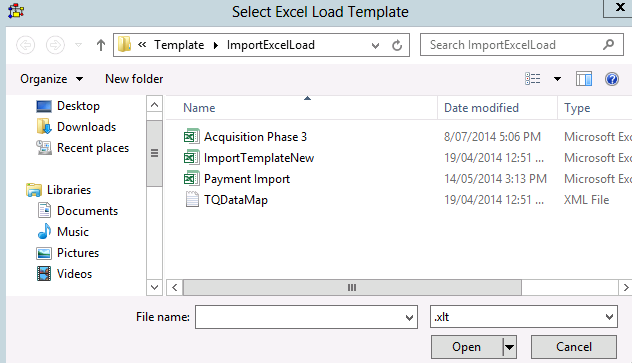This screenshot has height=363, width=632.
Task: Open more view options dropdown
Action: 557,79
